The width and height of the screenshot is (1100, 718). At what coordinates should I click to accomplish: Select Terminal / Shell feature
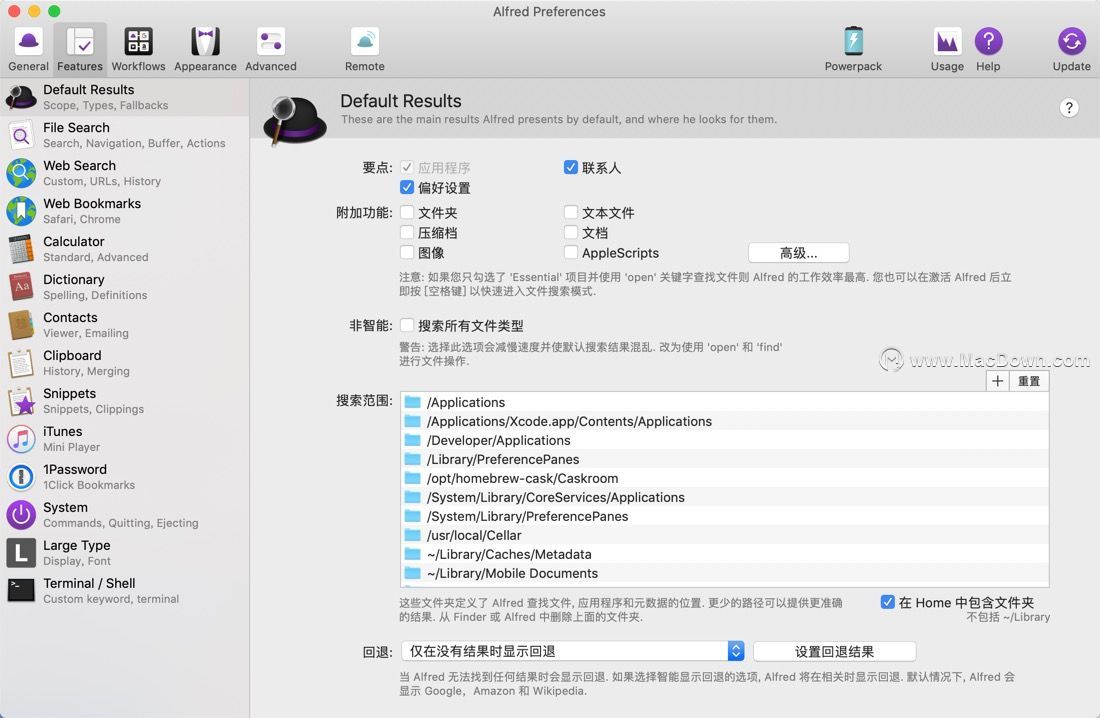pos(125,590)
